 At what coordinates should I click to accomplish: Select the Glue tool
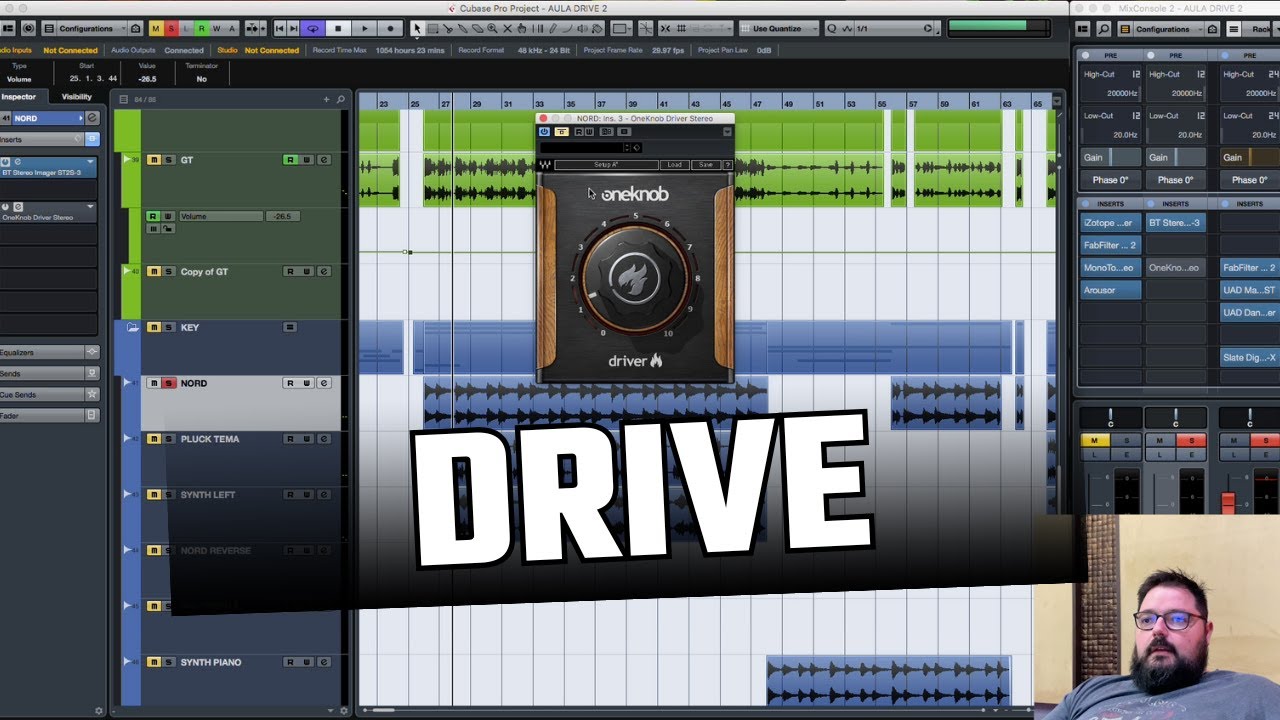[x=462, y=28]
